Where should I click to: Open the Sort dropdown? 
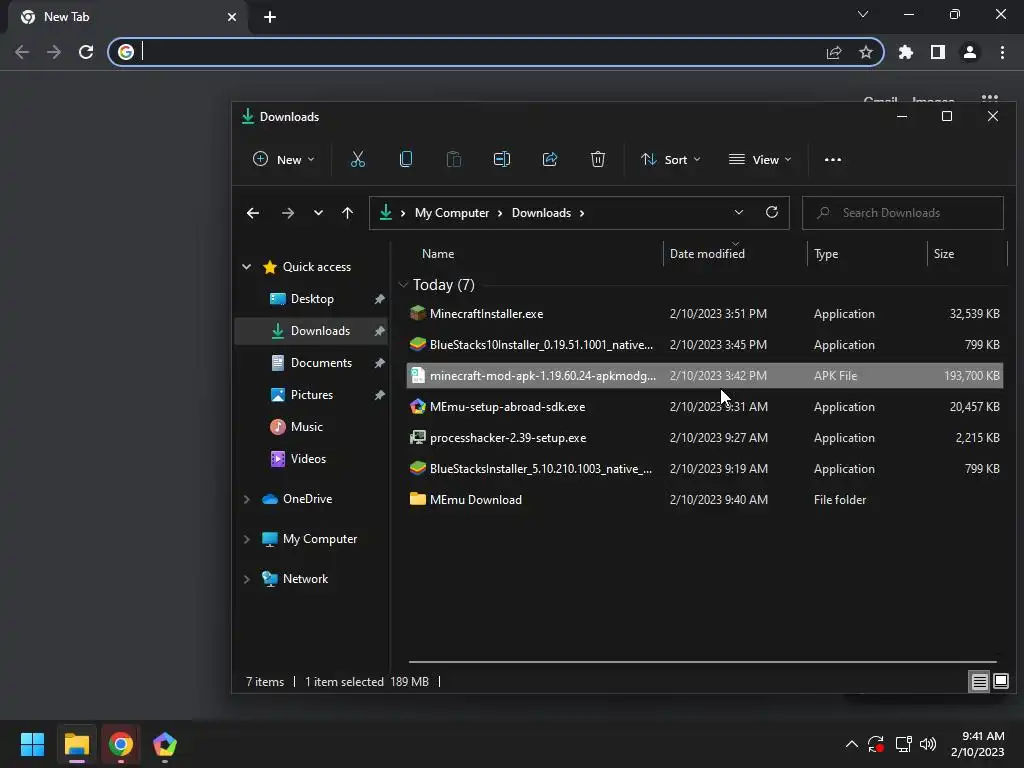(x=671, y=159)
